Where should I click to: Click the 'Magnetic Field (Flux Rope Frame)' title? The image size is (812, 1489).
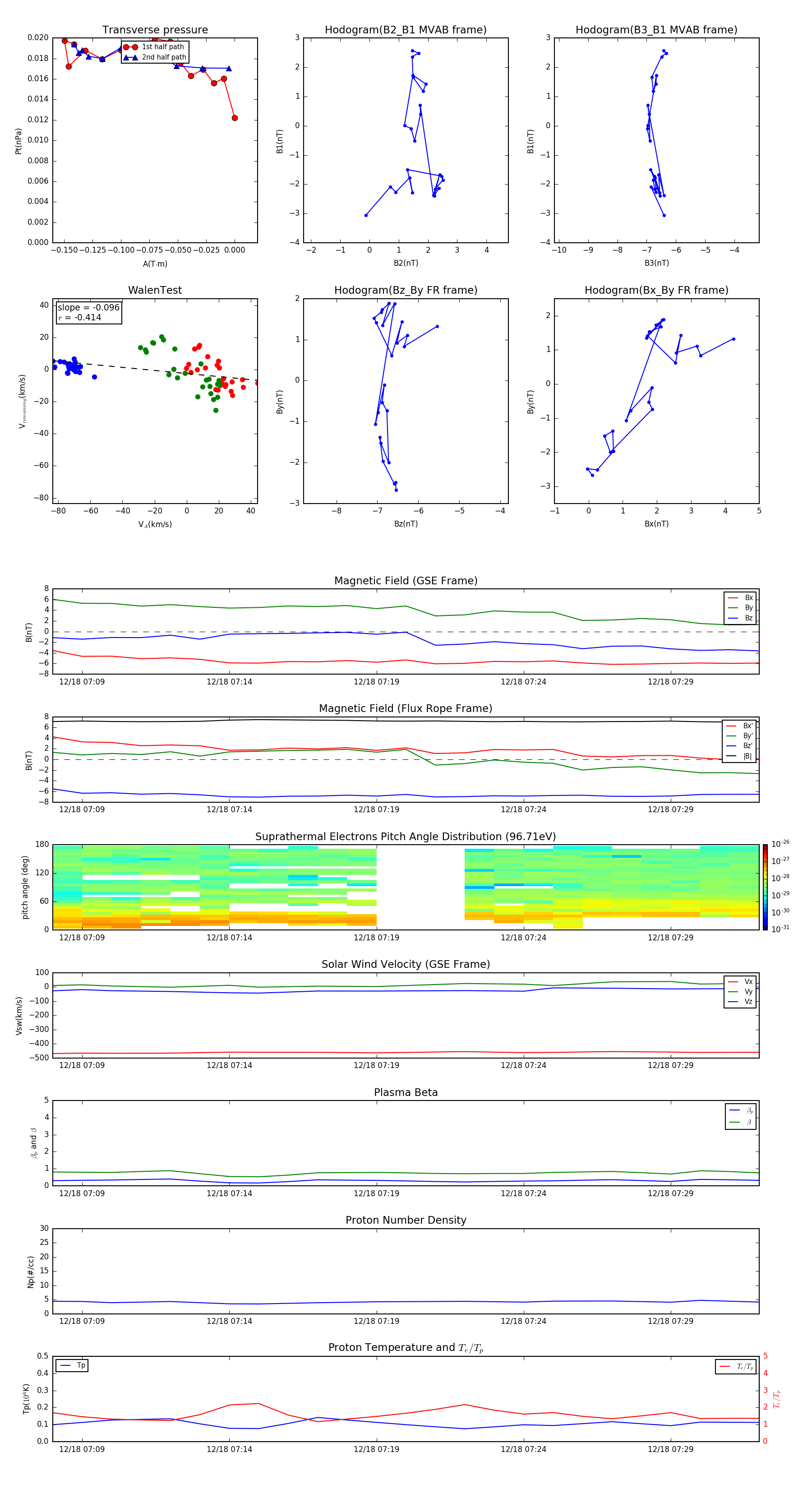(x=406, y=709)
